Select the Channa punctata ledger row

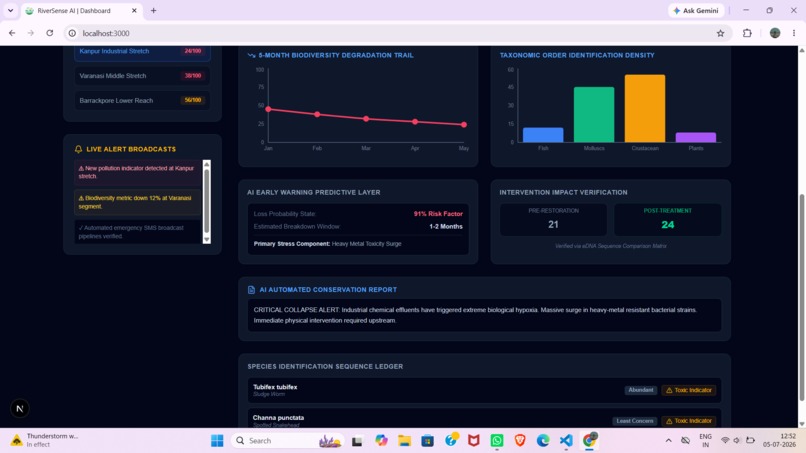click(x=484, y=419)
